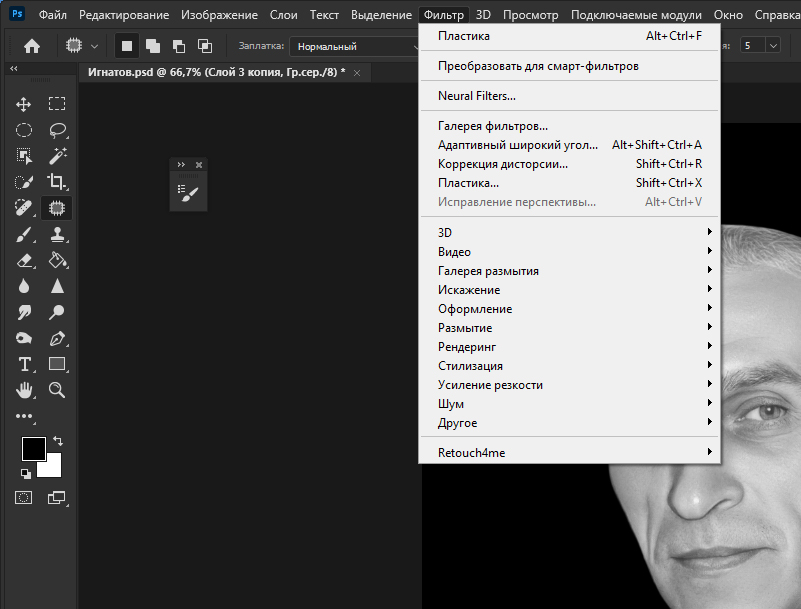The image size is (801, 609).
Task: Select the Eraser tool
Action: (x=23, y=261)
